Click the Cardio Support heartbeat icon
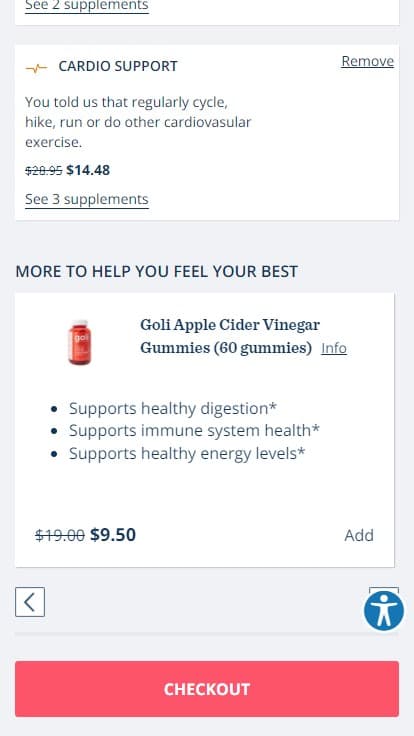This screenshot has height=736, width=414. 36,68
